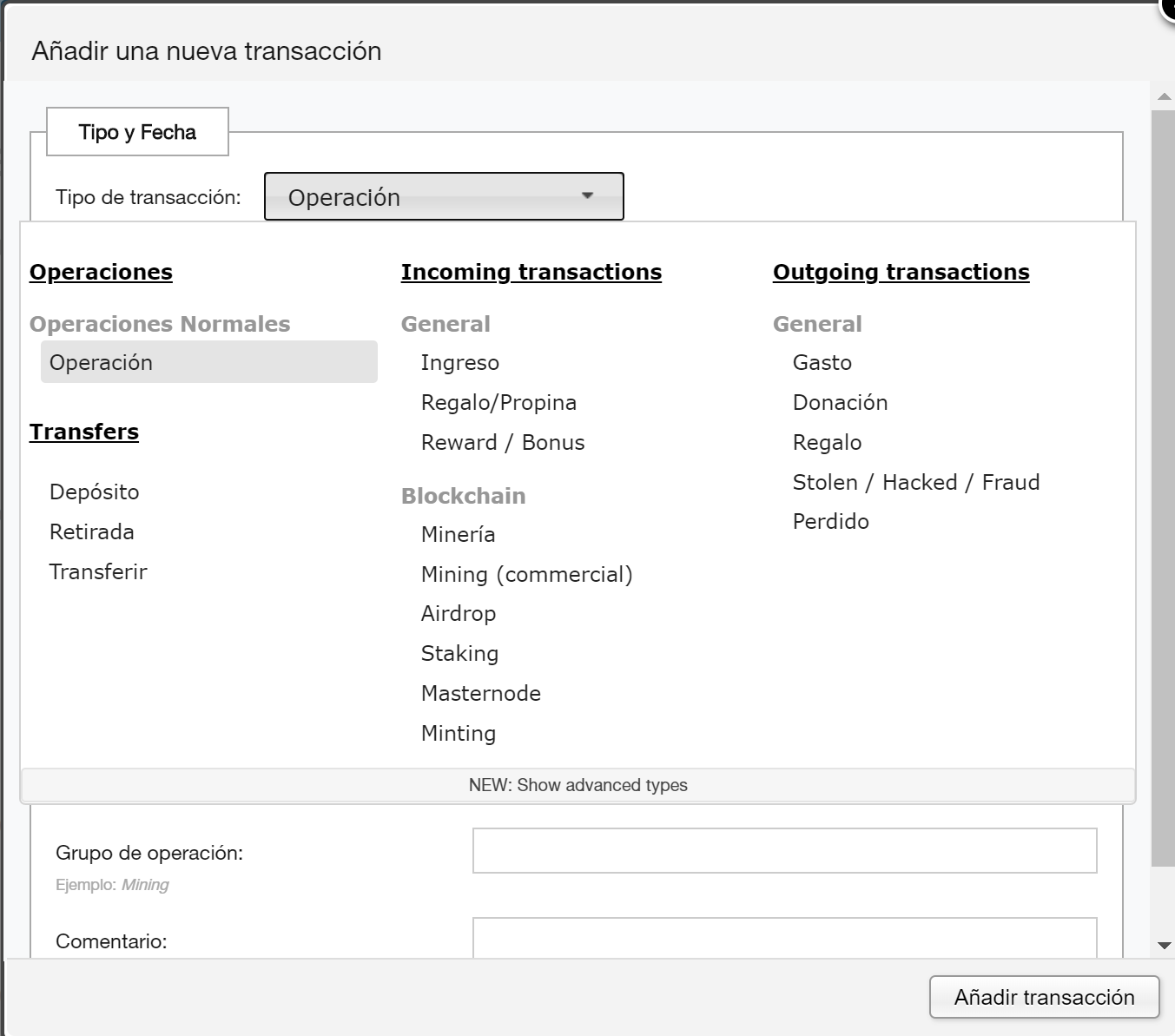1175x1036 pixels.
Task: Select Reward / Bonus type
Action: [503, 443]
